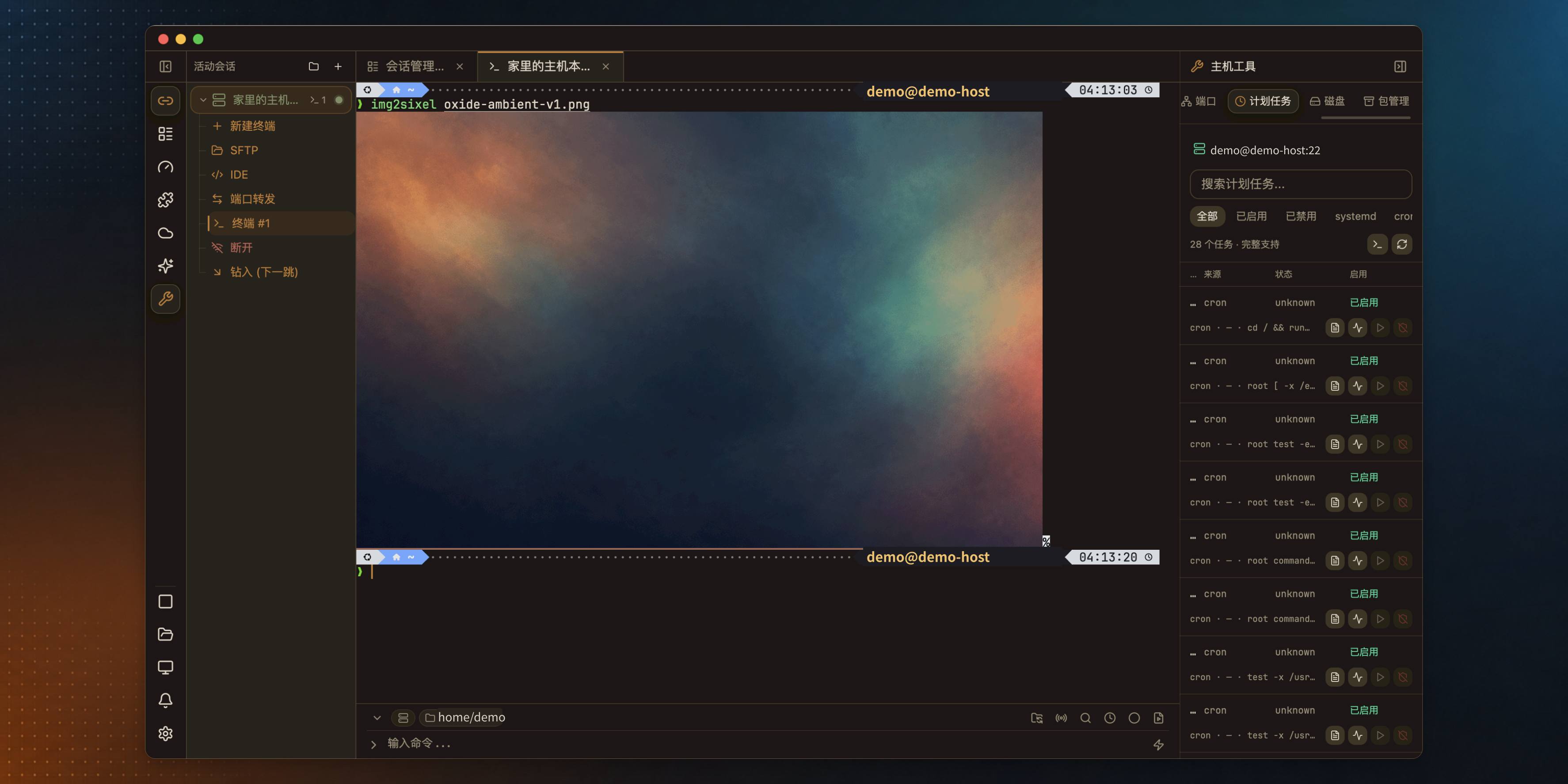This screenshot has width=1568, height=784.
Task: Open 端口转发 port forwarding entry
Action: [253, 199]
